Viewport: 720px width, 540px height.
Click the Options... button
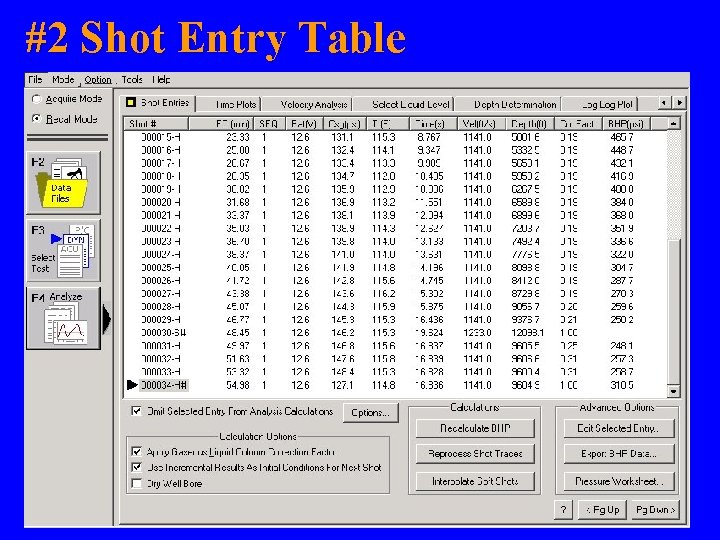(371, 413)
